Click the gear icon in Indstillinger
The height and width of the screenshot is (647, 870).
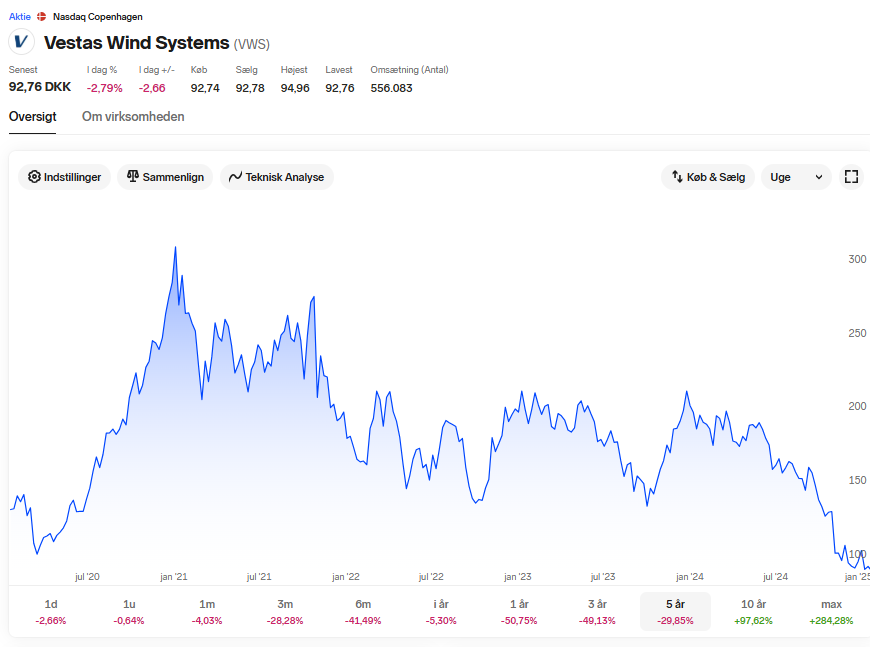34,177
